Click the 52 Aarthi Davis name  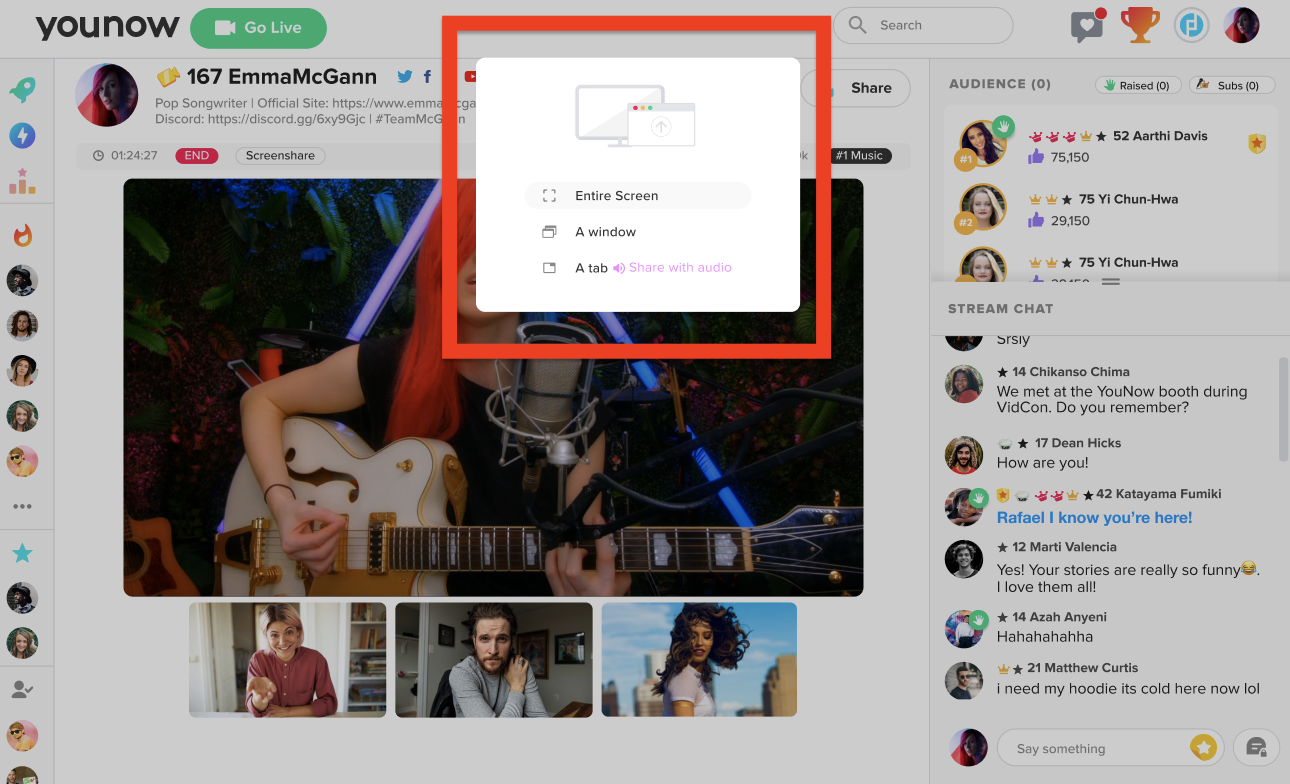point(1160,136)
